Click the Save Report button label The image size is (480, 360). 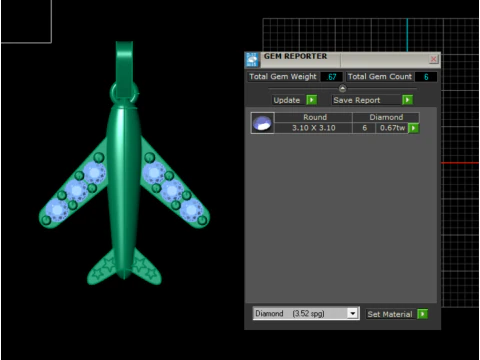(357, 100)
